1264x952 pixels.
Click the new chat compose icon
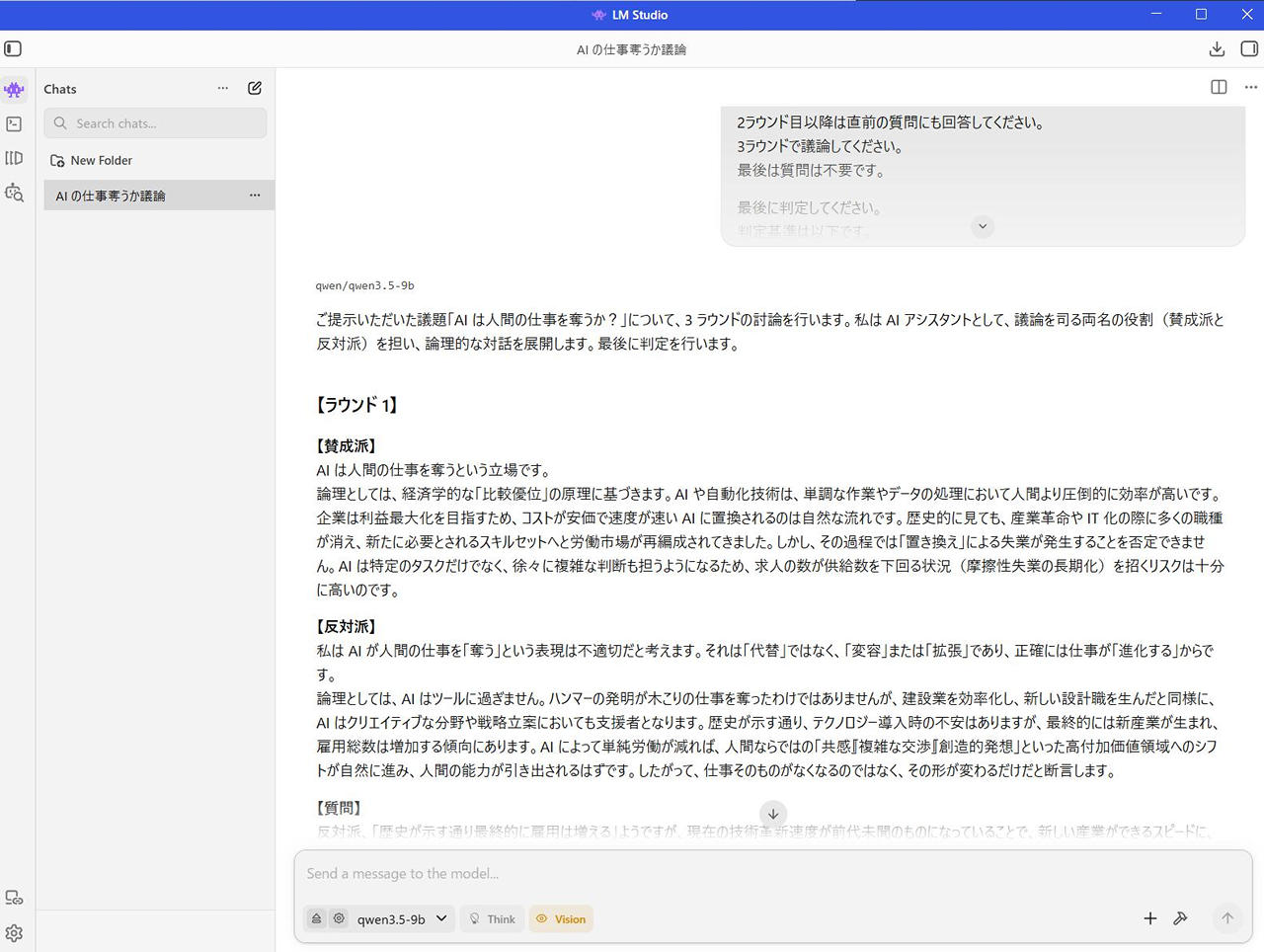255,88
